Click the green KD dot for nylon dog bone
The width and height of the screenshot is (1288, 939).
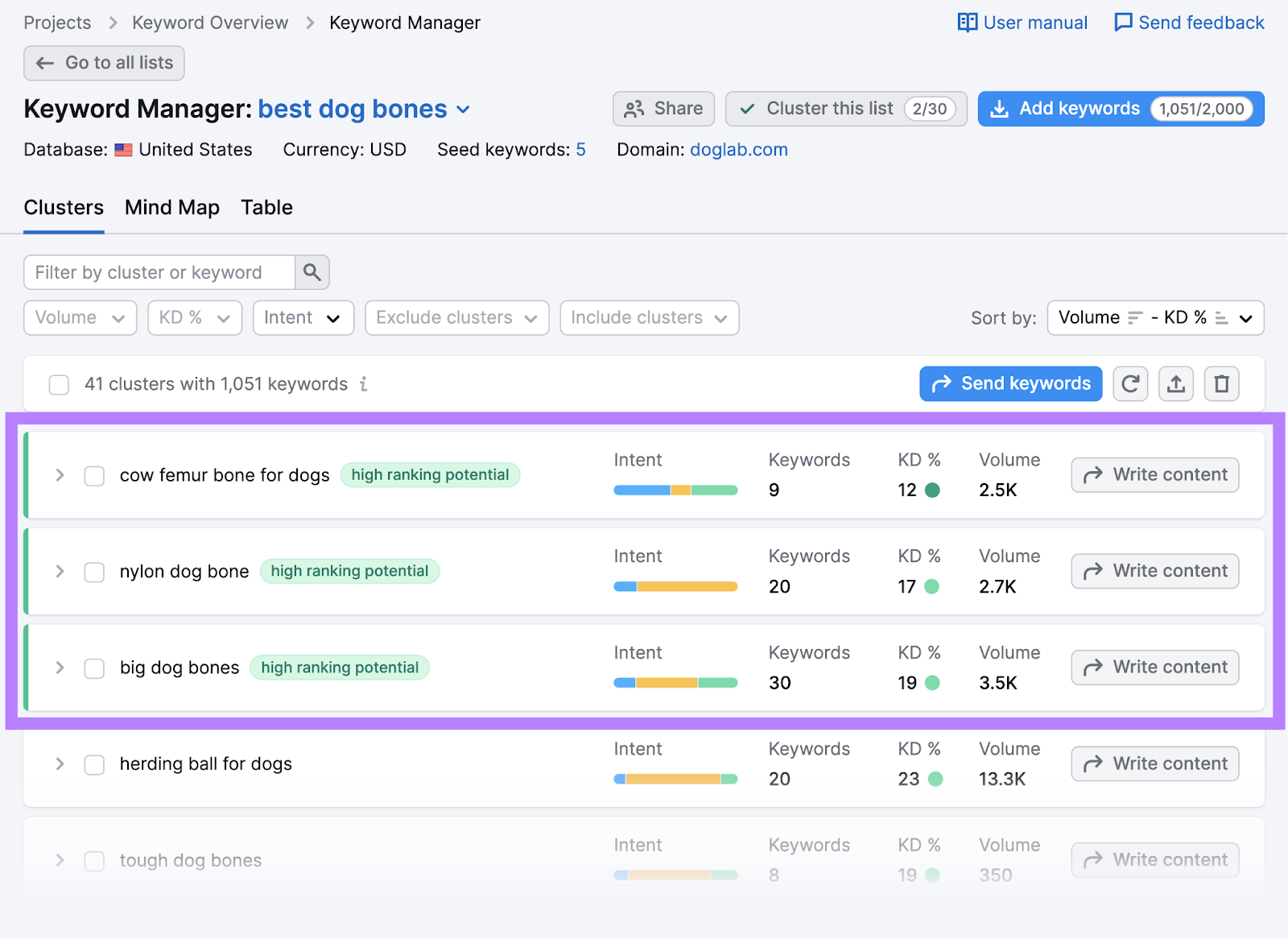(x=931, y=586)
